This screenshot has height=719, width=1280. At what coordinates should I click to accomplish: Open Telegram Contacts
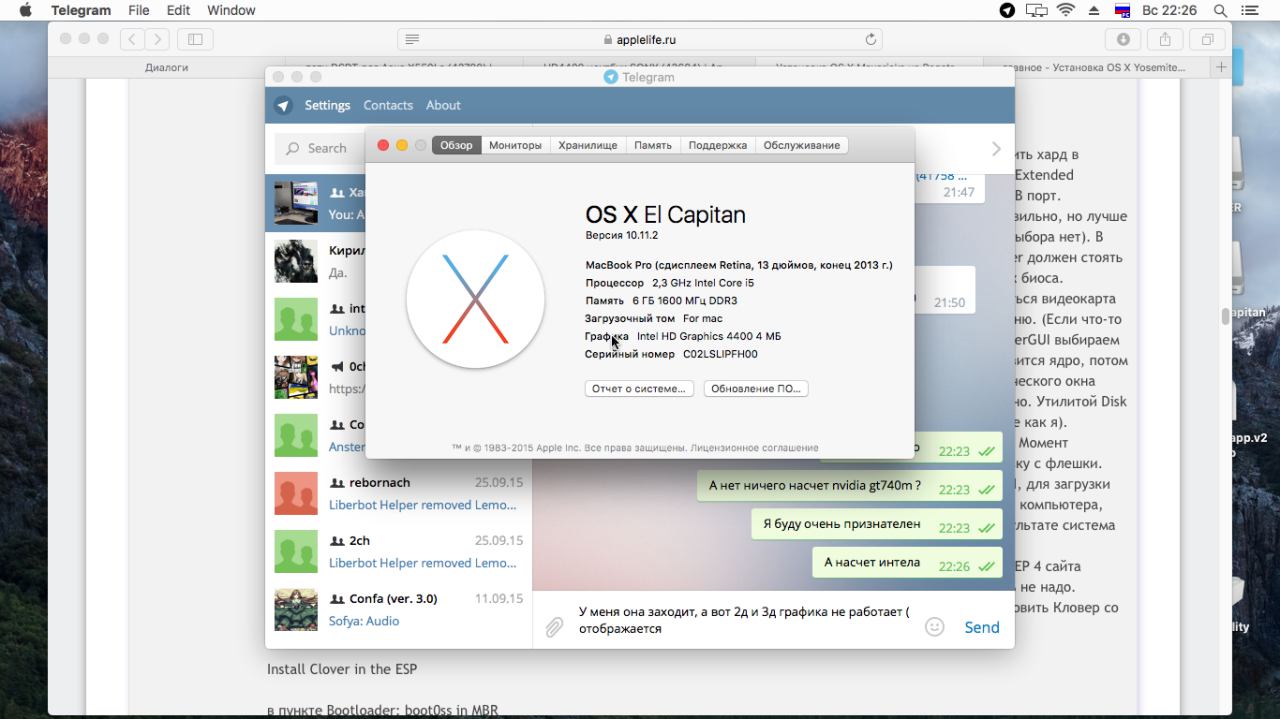(x=388, y=105)
